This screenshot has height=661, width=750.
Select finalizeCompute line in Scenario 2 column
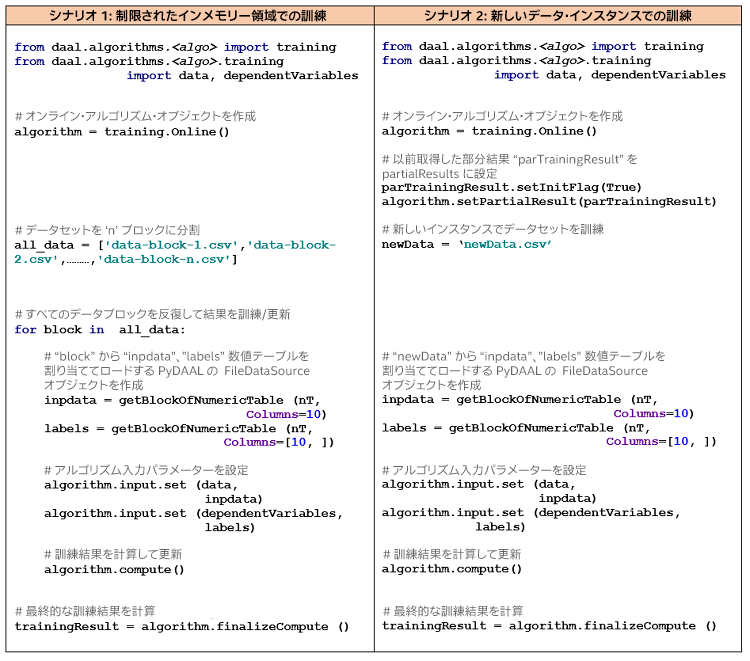[549, 626]
